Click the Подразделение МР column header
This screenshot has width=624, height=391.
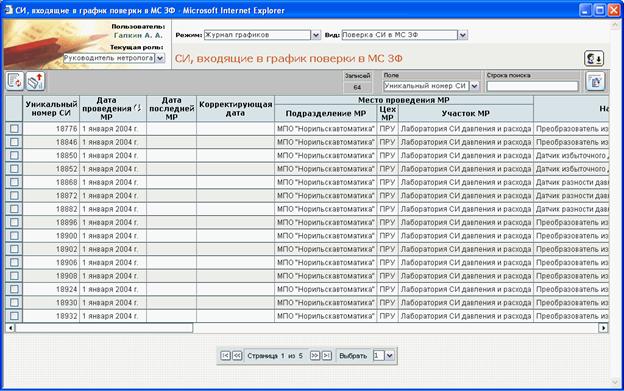click(x=326, y=113)
